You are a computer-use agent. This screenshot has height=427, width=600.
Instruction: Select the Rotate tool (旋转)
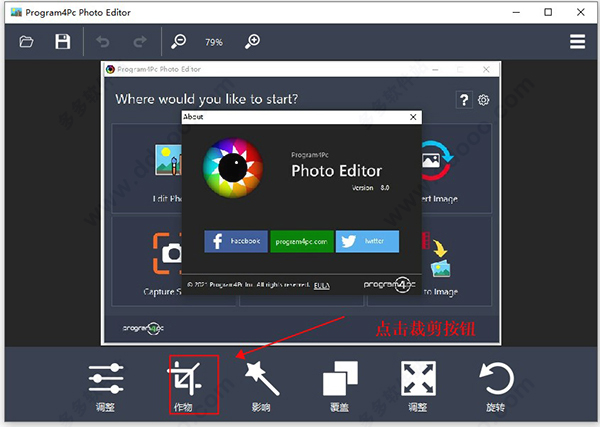click(x=496, y=387)
